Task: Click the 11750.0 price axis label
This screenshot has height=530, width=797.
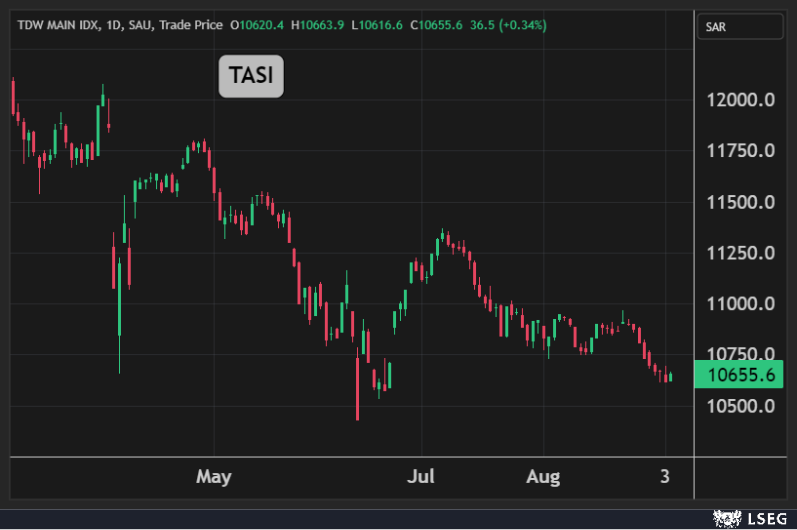Action: click(x=740, y=151)
